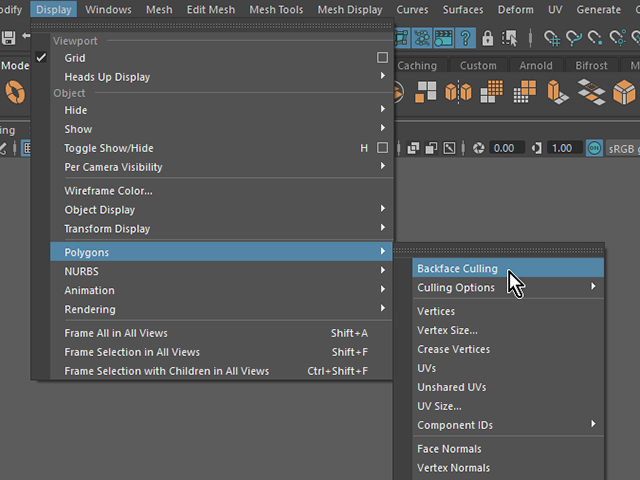Screen dimensions: 640x480
Task: Choose Frame All in All Views
Action: (222, 333)
